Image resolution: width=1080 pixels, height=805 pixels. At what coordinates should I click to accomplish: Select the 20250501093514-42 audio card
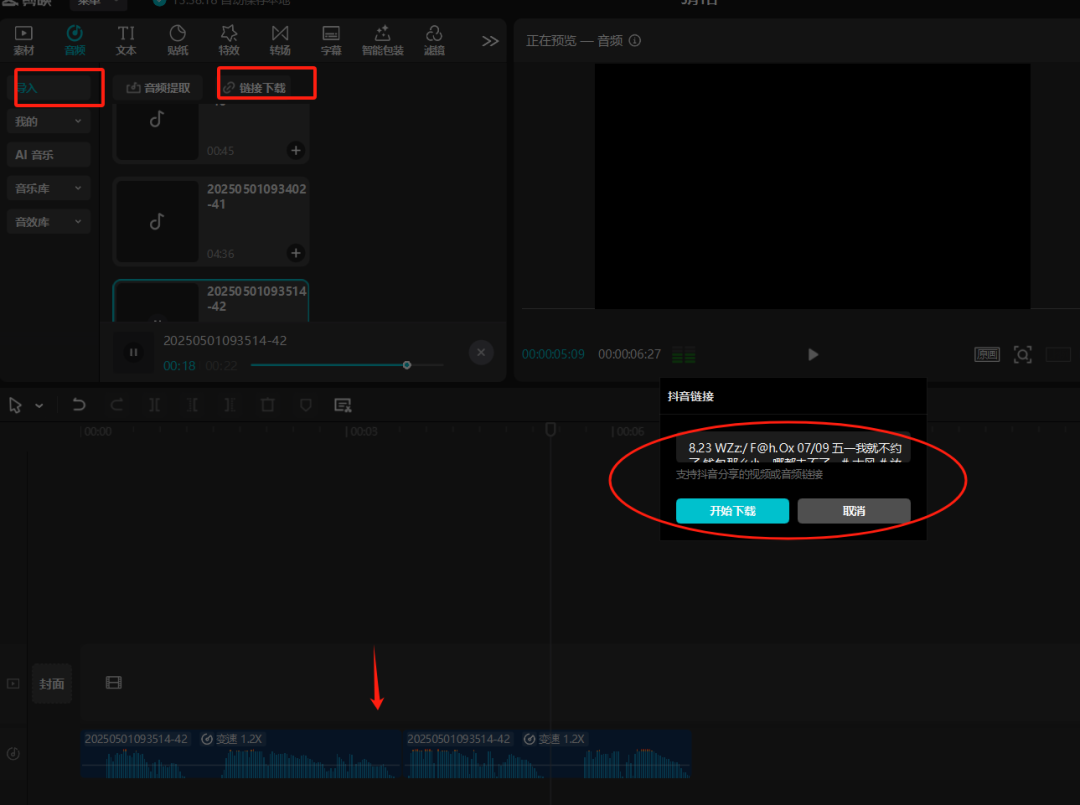tap(211, 301)
